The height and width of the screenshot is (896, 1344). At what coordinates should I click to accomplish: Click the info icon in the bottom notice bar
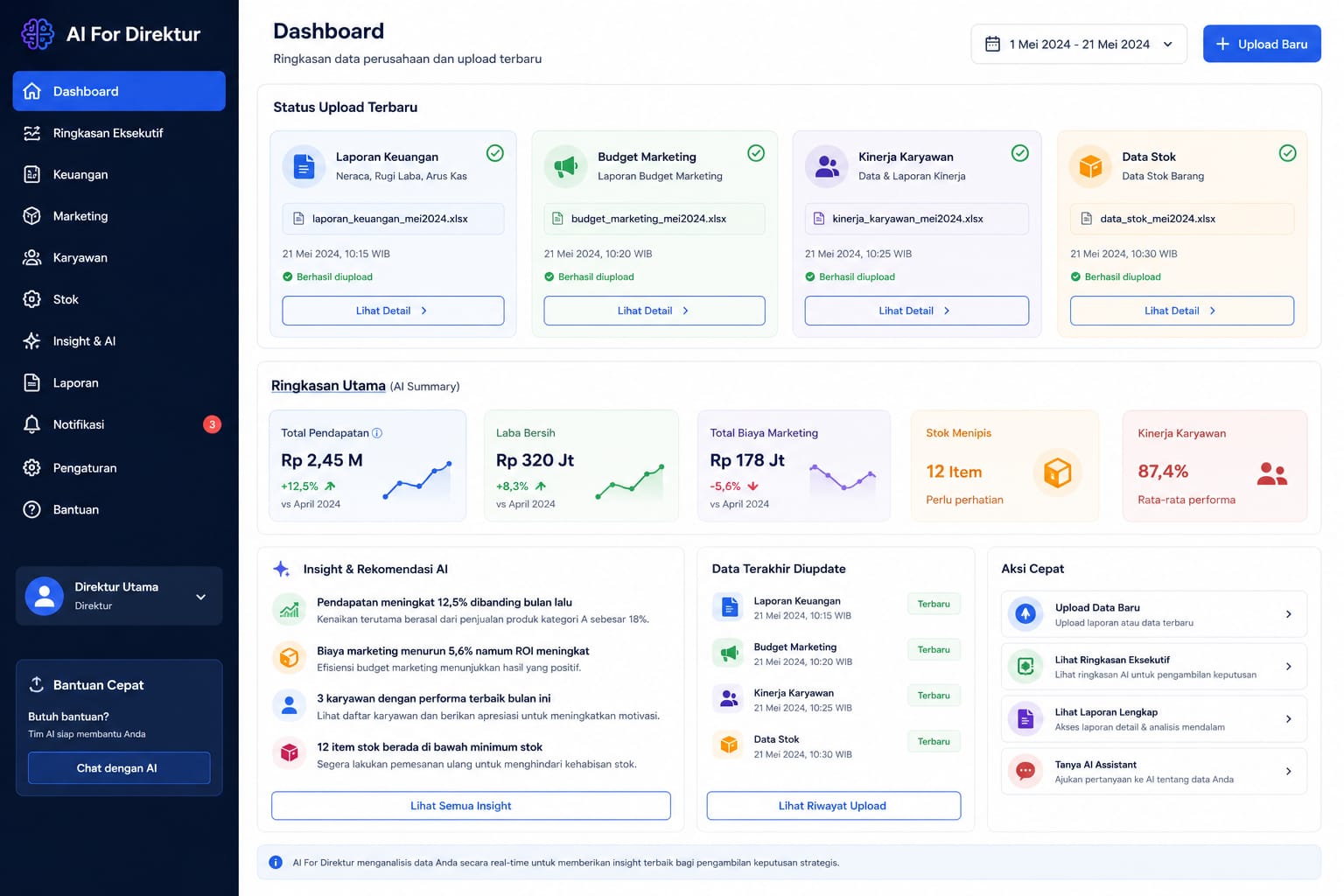coord(276,863)
